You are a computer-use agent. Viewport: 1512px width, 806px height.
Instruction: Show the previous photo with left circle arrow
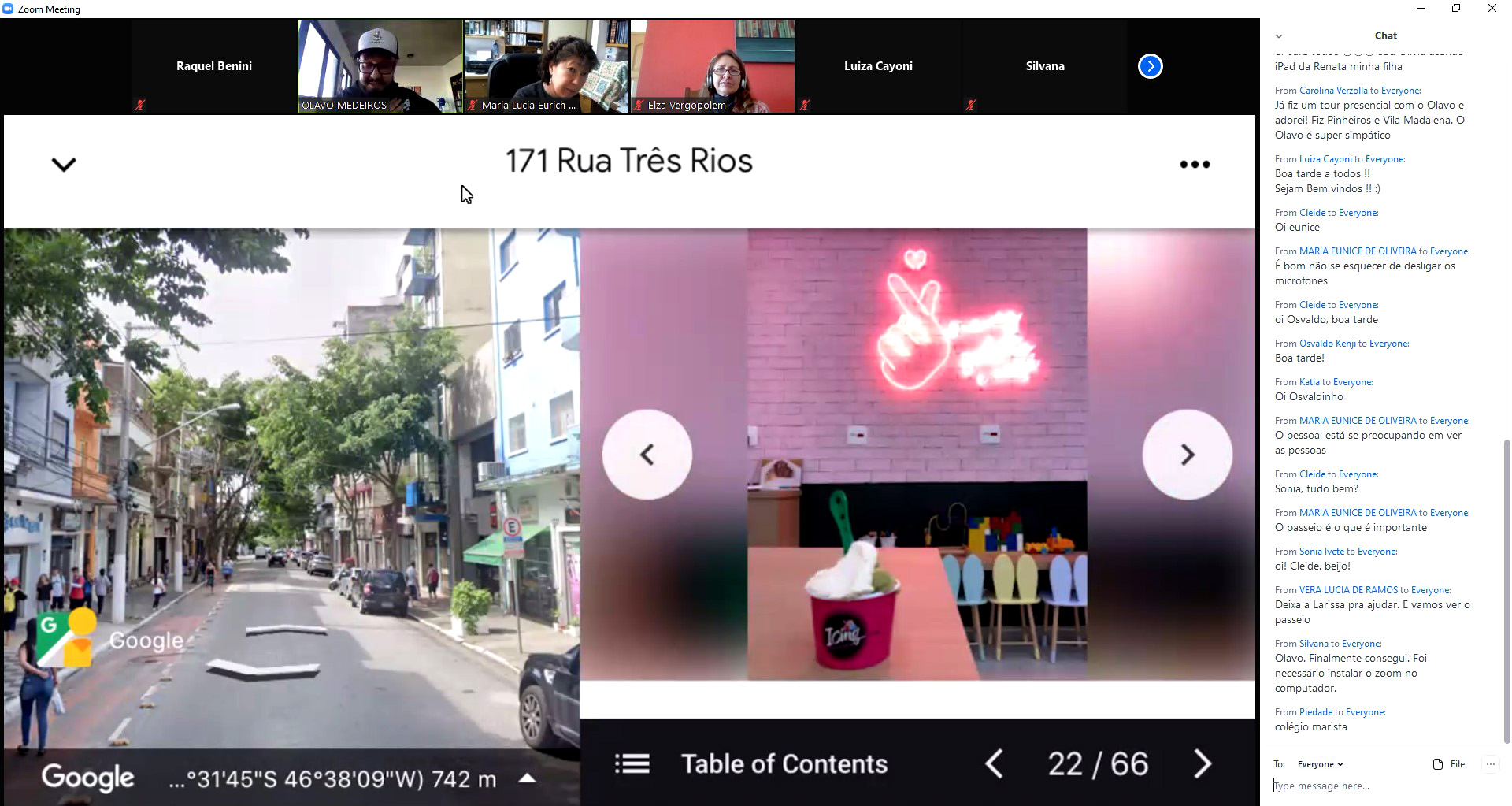point(647,455)
